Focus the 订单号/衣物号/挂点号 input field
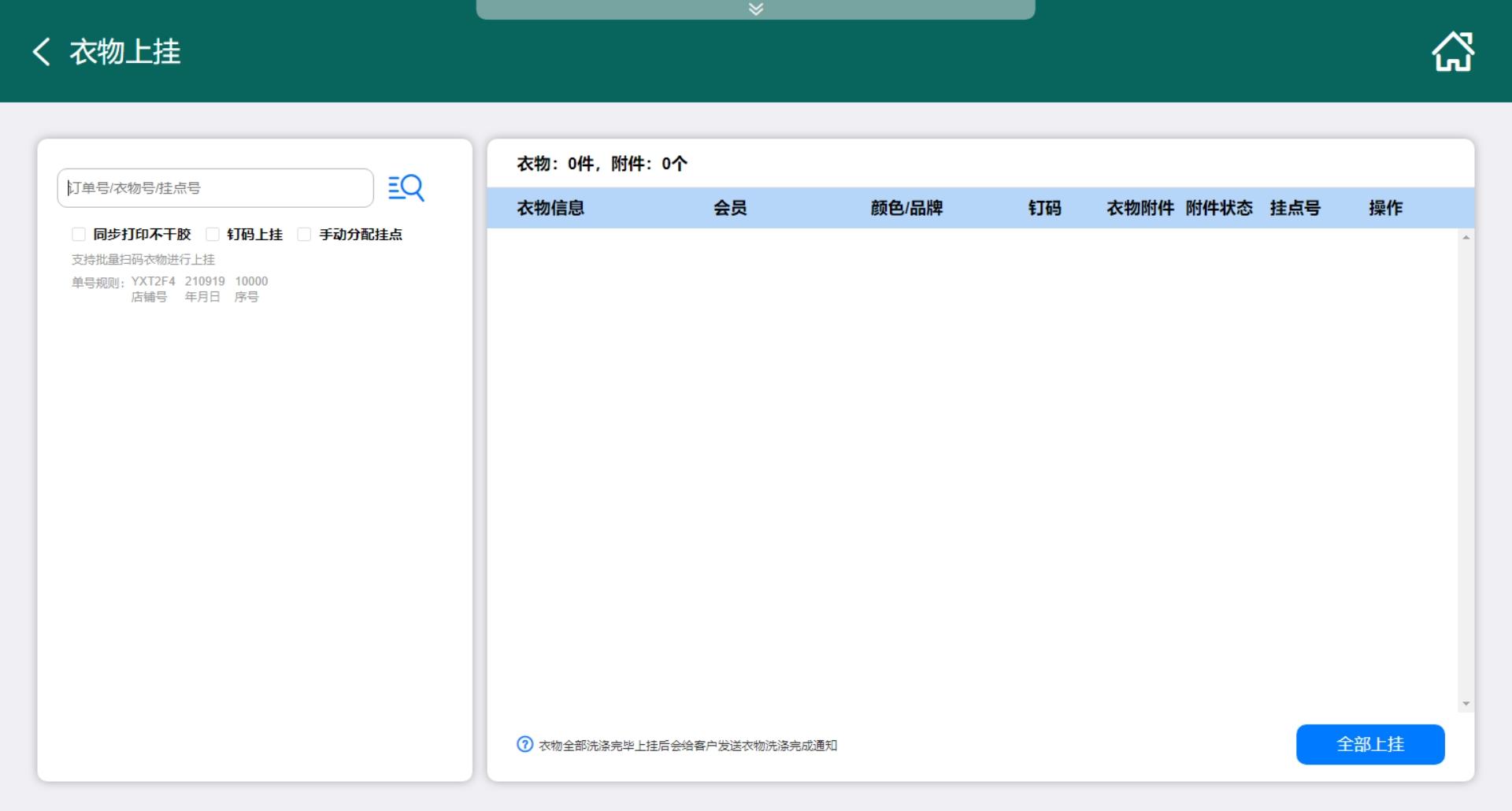The width and height of the screenshot is (1512, 811). [x=215, y=188]
